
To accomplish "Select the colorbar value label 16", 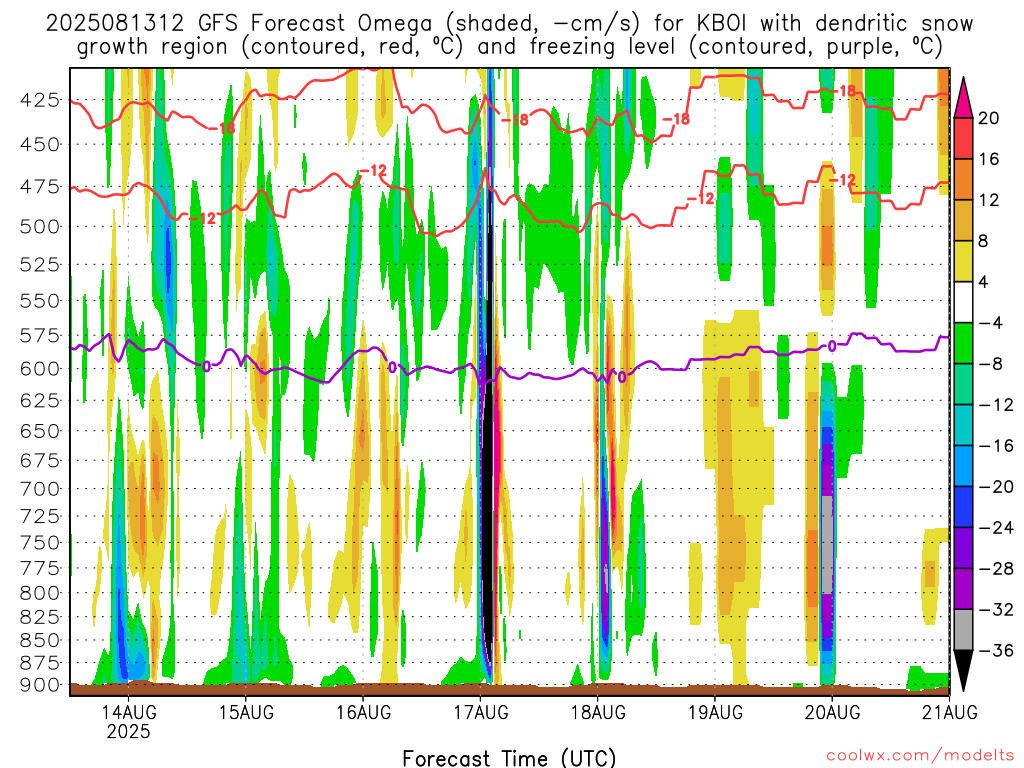I will (989, 159).
